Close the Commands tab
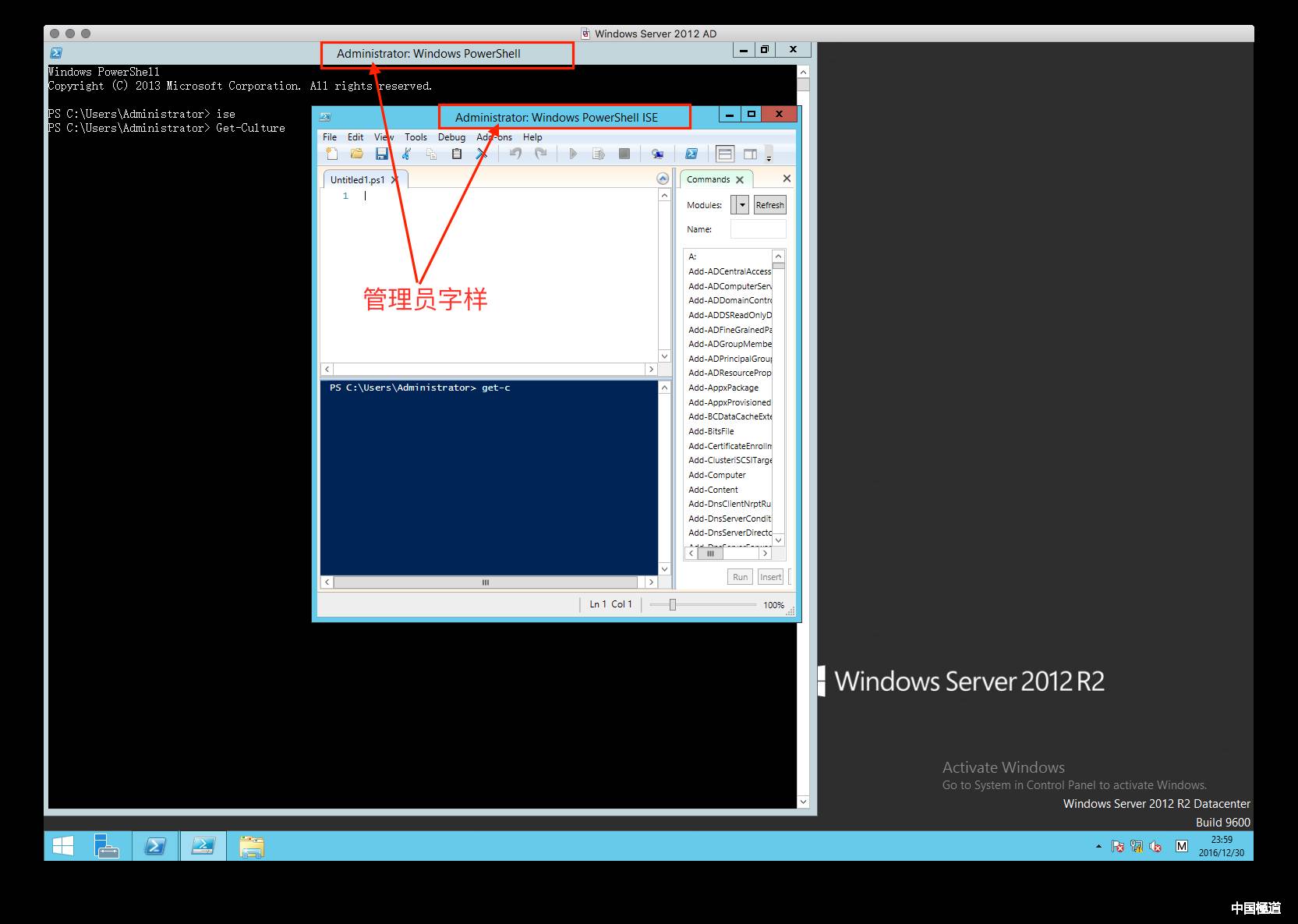Viewport: 1298px width, 924px height. tap(740, 179)
